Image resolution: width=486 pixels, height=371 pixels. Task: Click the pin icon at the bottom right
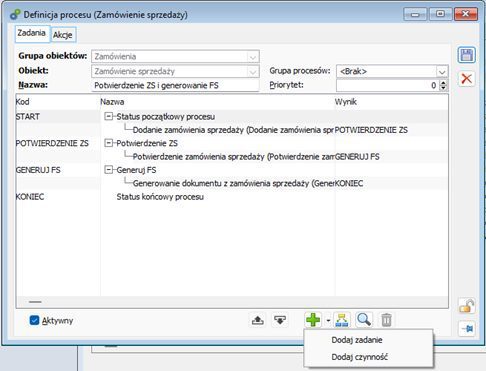coord(467,329)
